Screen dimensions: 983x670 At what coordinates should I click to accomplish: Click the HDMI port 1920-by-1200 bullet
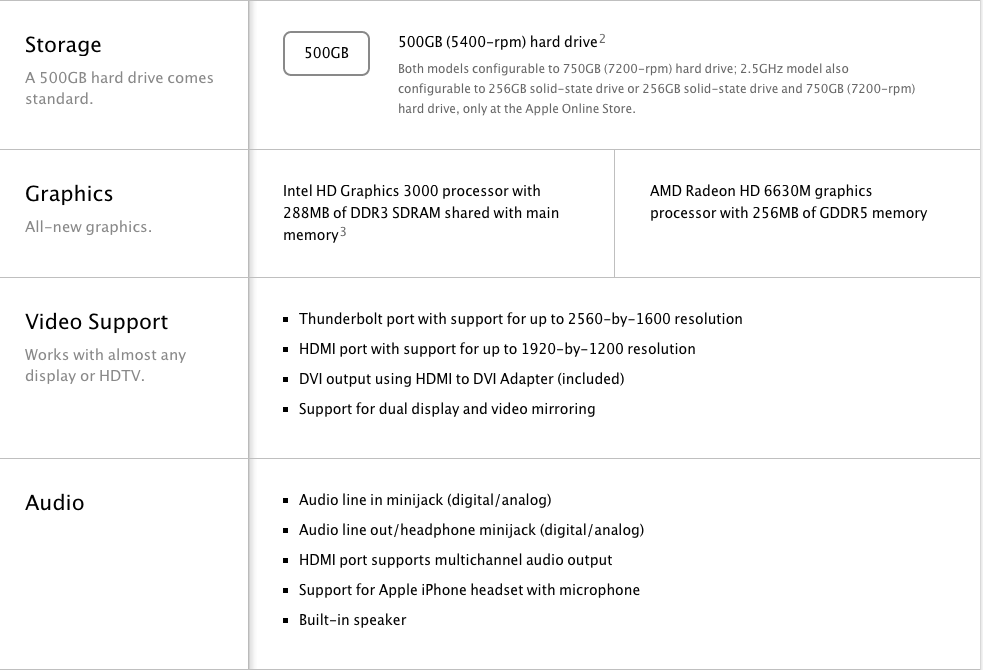click(496, 349)
